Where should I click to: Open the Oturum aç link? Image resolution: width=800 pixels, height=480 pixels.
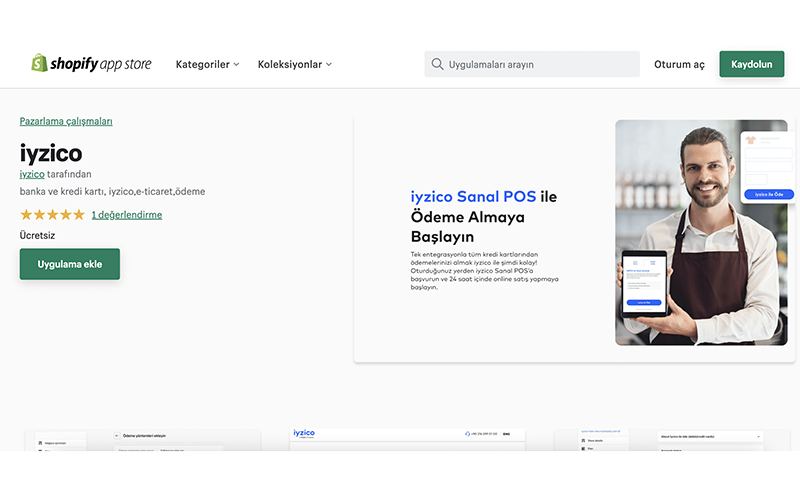pyautogui.click(x=679, y=64)
